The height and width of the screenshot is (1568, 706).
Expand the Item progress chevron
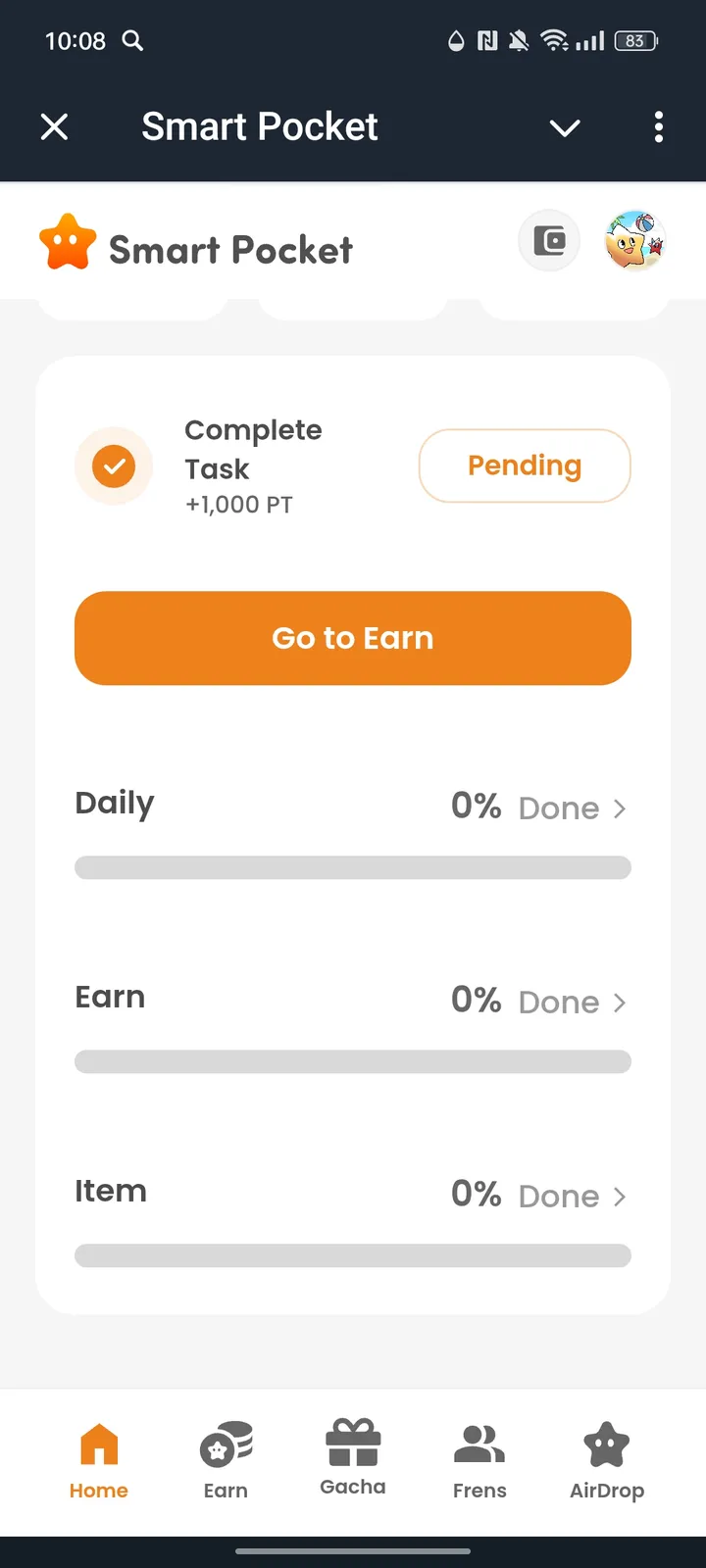coord(619,1197)
